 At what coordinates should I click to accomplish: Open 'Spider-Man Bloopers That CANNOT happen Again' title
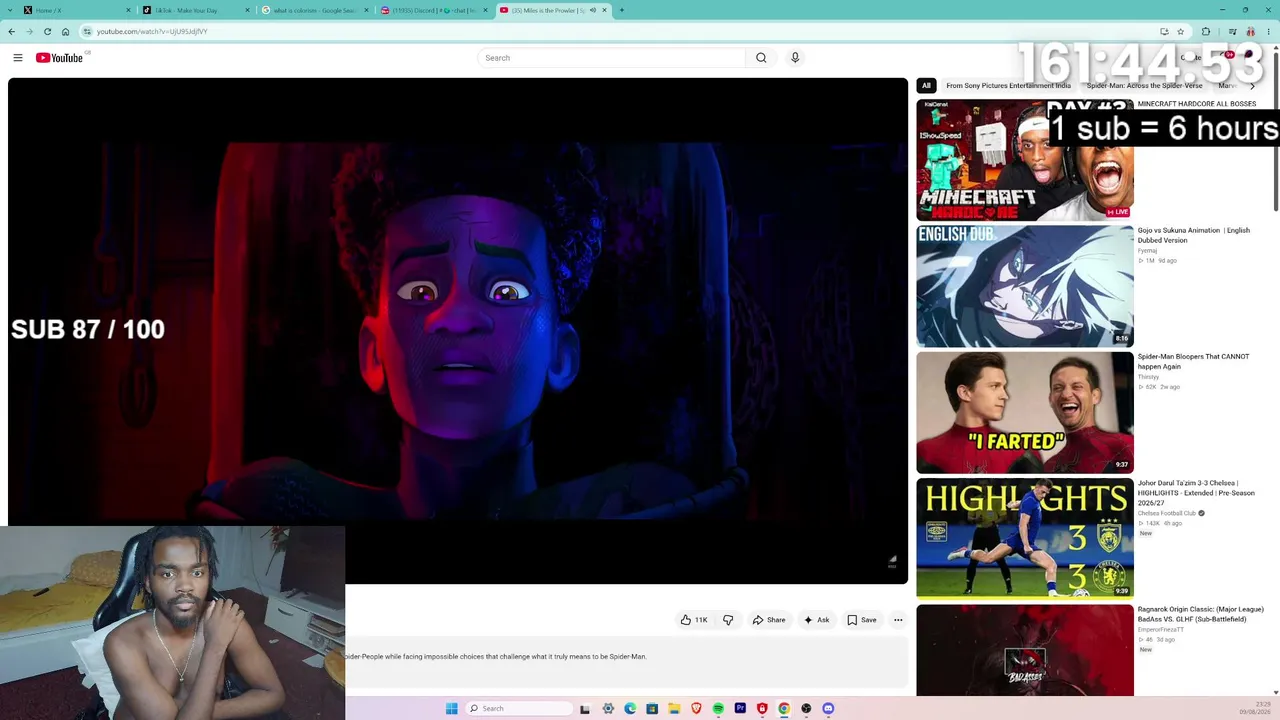tap(1193, 361)
